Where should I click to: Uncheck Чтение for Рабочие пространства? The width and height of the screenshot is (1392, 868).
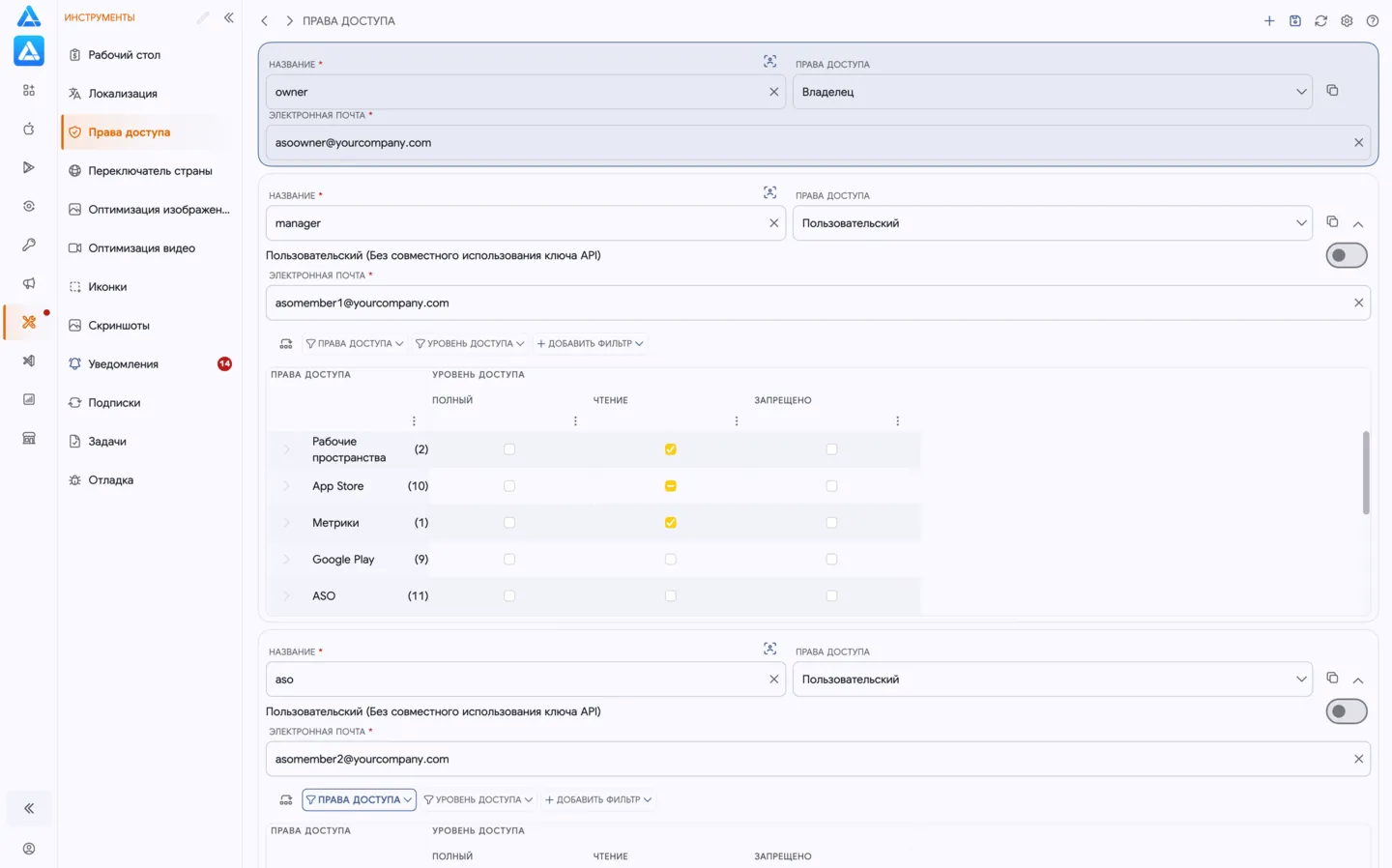coord(670,449)
